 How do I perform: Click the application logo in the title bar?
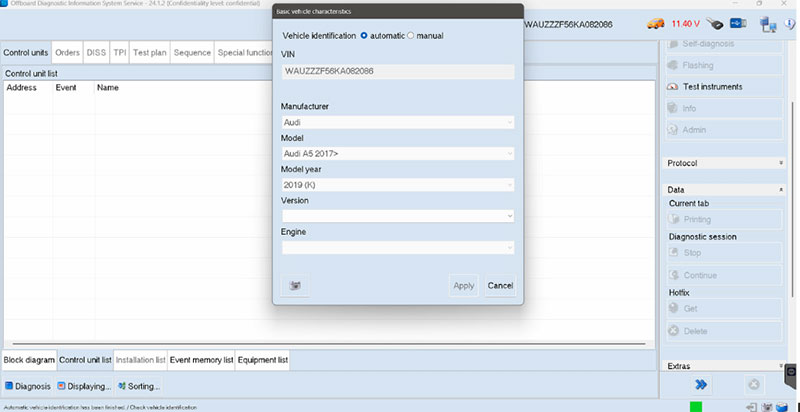(4, 3)
